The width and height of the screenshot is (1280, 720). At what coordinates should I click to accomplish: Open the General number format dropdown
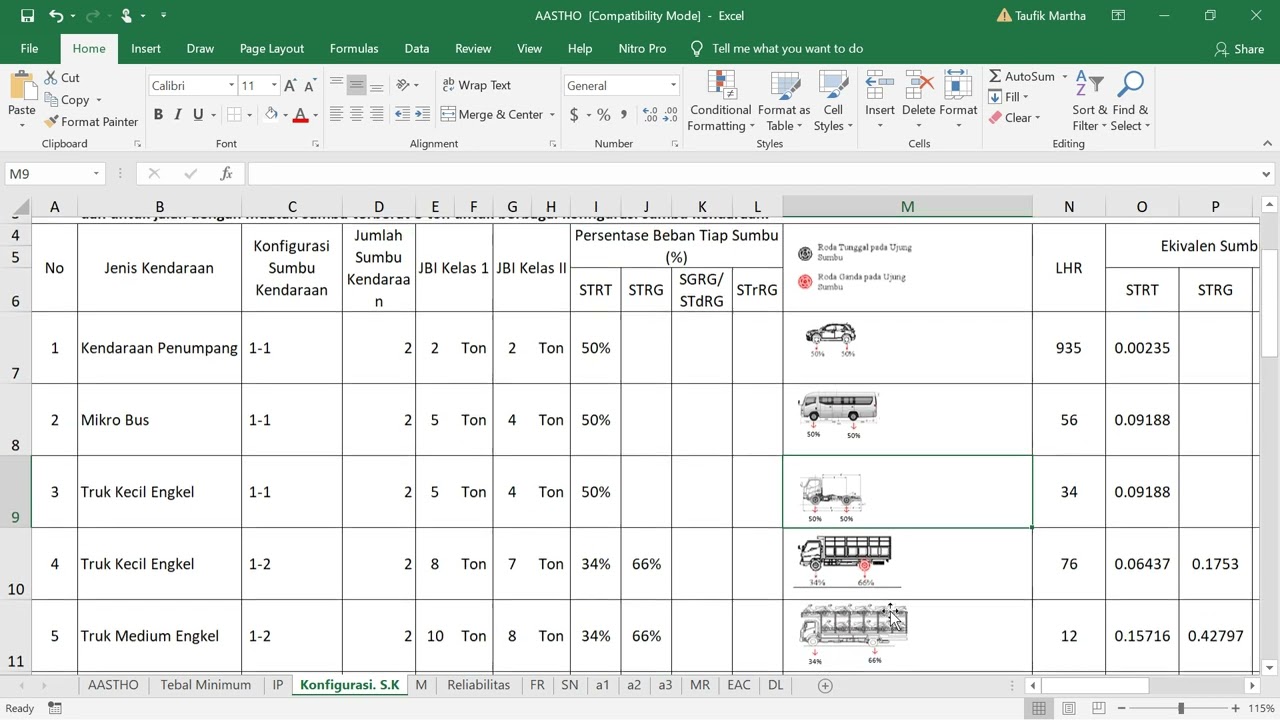[x=673, y=86]
